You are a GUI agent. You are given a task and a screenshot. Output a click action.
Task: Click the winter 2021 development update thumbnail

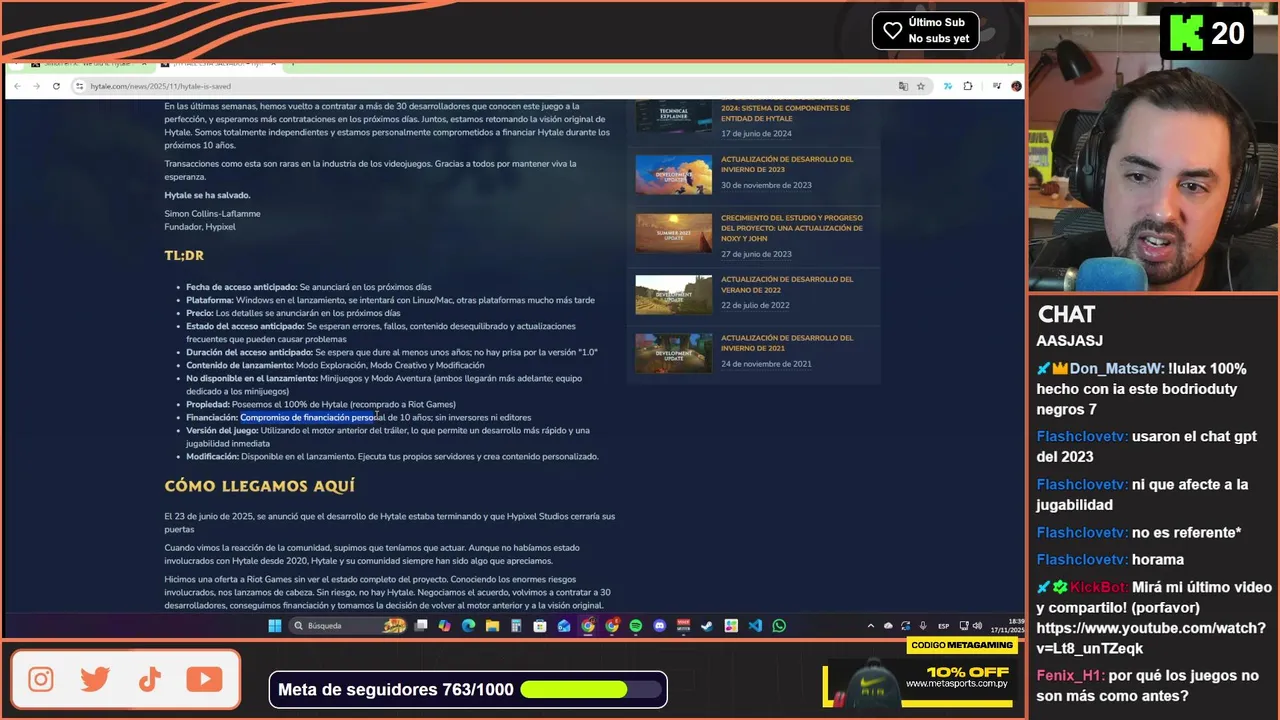tap(674, 353)
